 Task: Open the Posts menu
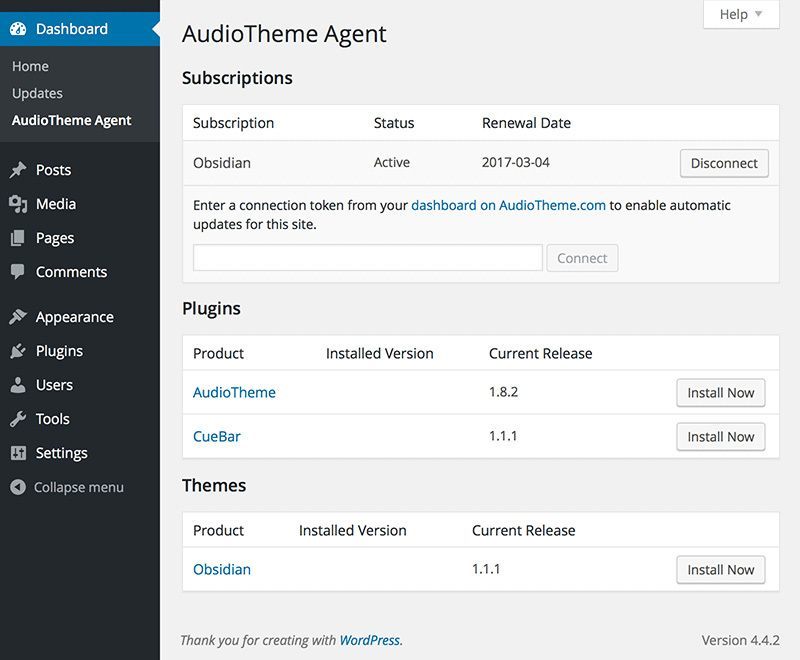pyautogui.click(x=54, y=170)
